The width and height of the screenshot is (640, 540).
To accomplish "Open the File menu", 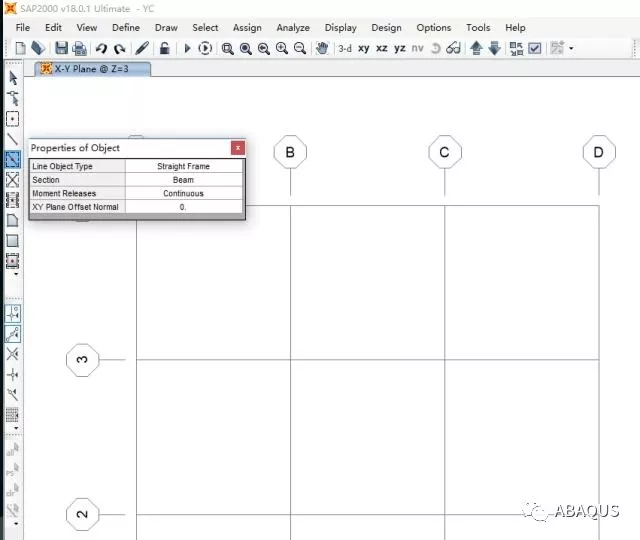I will click(22, 27).
